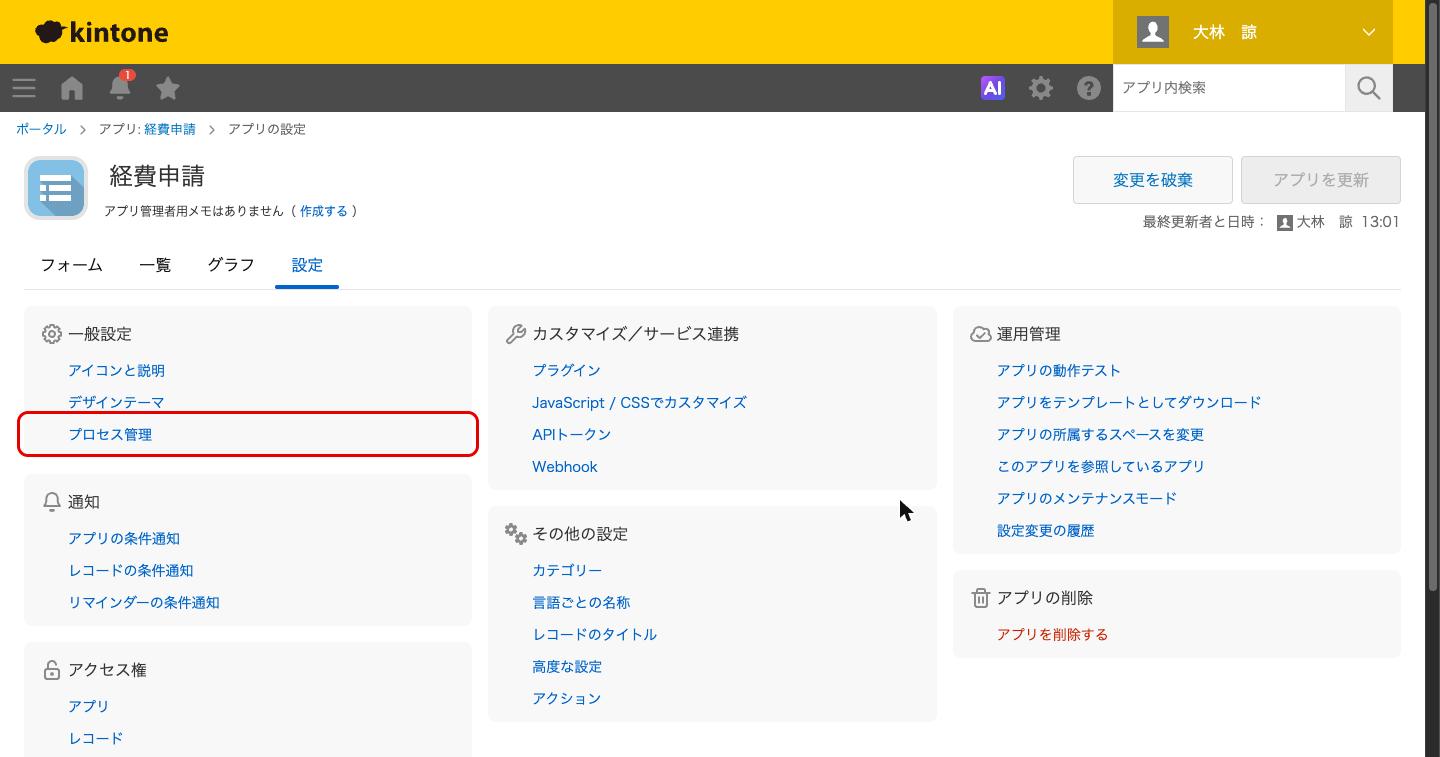Click アプリをテンプレートとしてダウンロード link
The width and height of the screenshot is (1440, 757).
[1129, 402]
